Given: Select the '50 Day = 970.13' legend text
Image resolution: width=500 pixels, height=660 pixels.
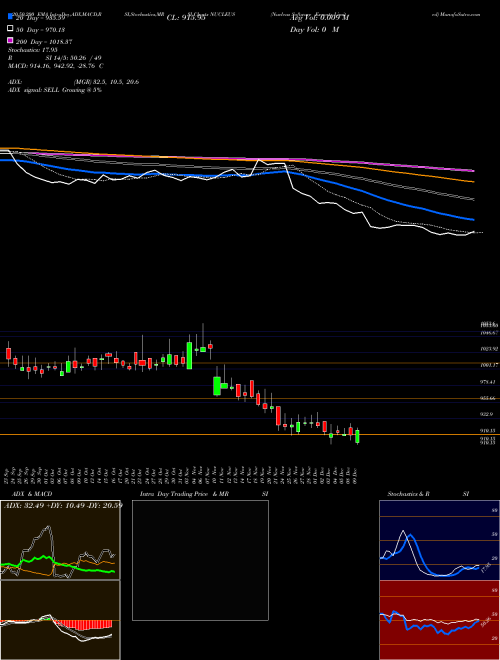Looking at the screenshot, I should (41, 30).
